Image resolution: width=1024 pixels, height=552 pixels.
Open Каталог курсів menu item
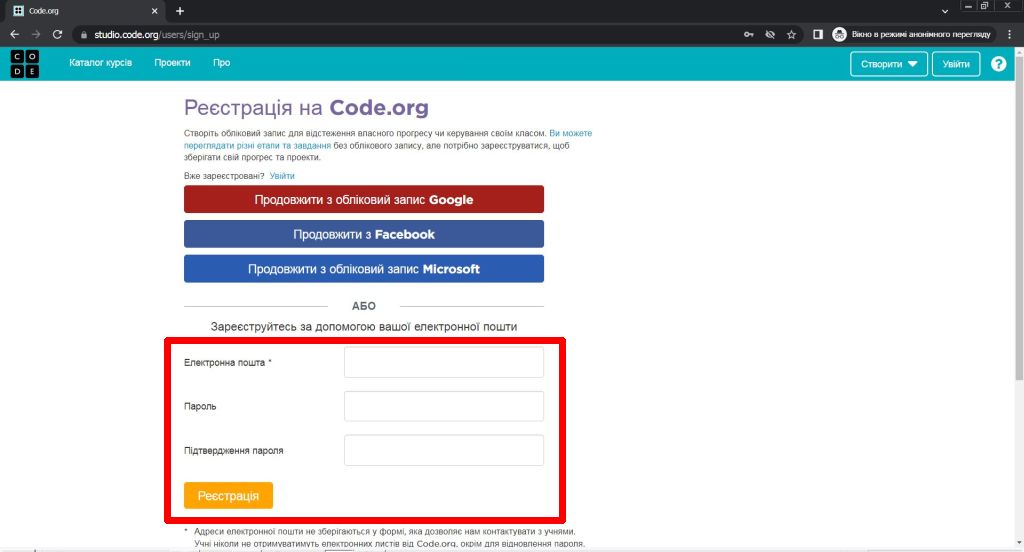pyautogui.click(x=101, y=63)
